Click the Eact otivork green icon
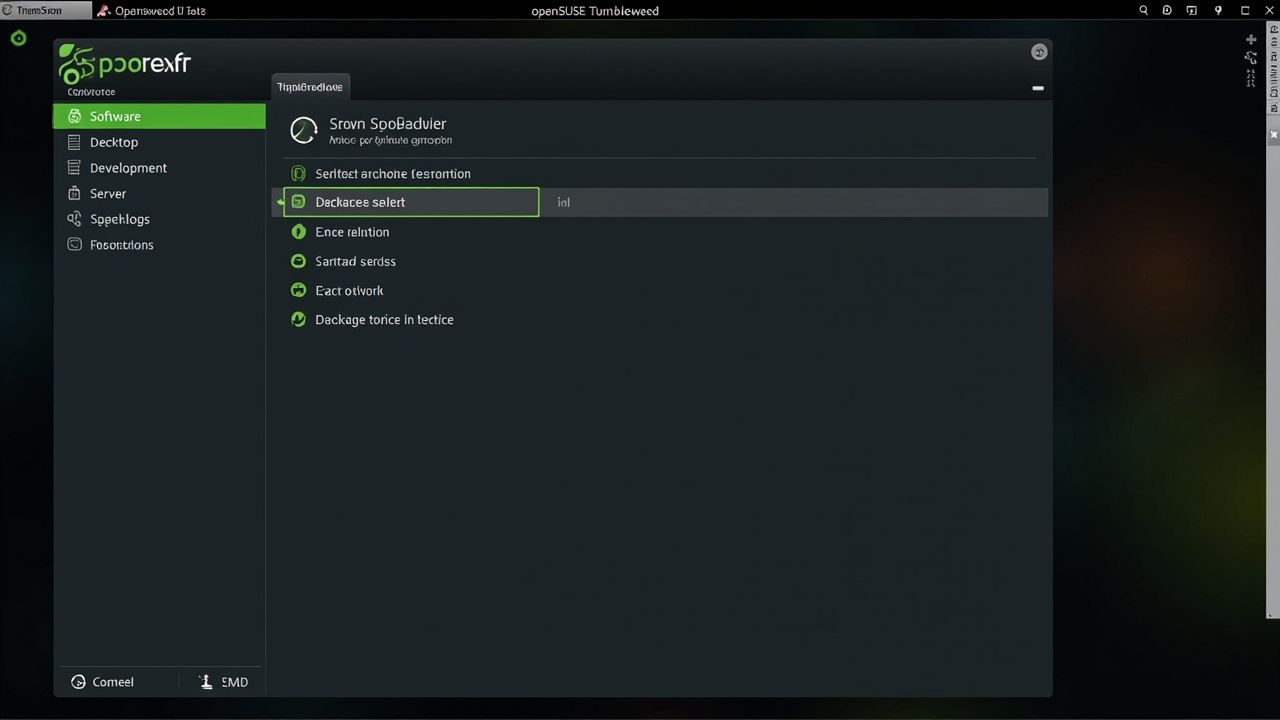This screenshot has width=1280, height=720. pos(298,290)
